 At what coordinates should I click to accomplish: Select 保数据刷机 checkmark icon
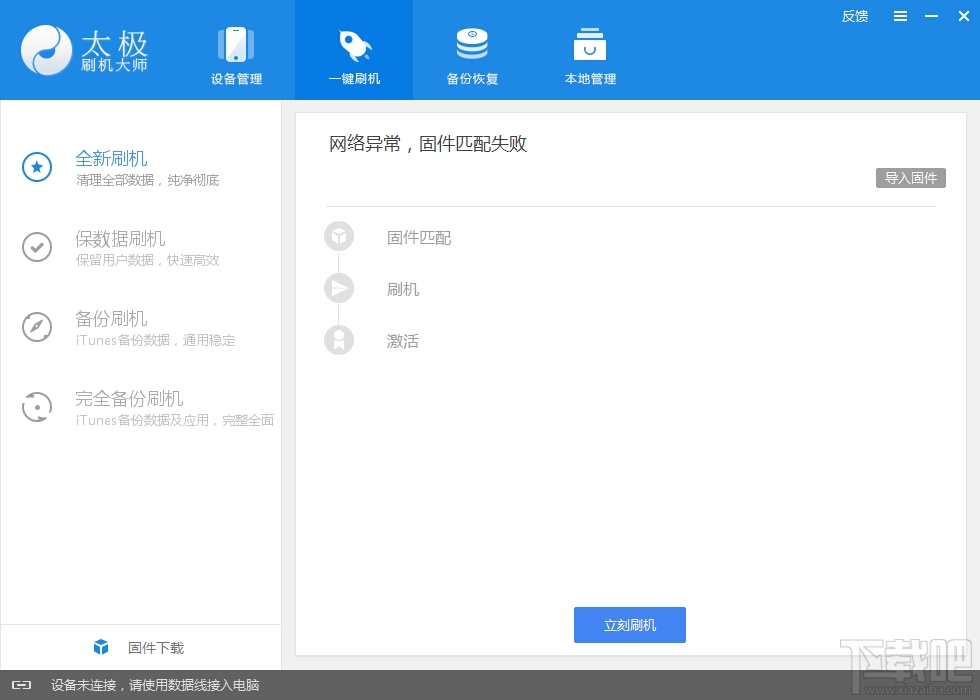point(37,247)
